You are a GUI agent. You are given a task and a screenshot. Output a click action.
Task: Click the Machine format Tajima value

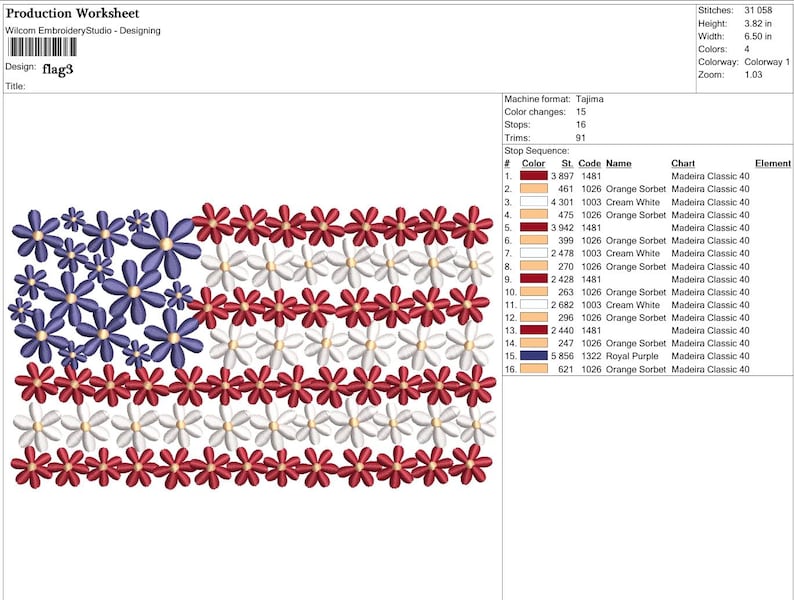pos(589,99)
